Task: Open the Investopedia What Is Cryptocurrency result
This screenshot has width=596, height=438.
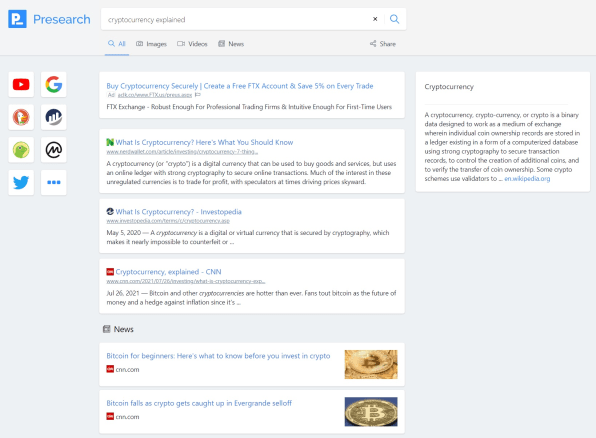Action: pyautogui.click(x=179, y=212)
